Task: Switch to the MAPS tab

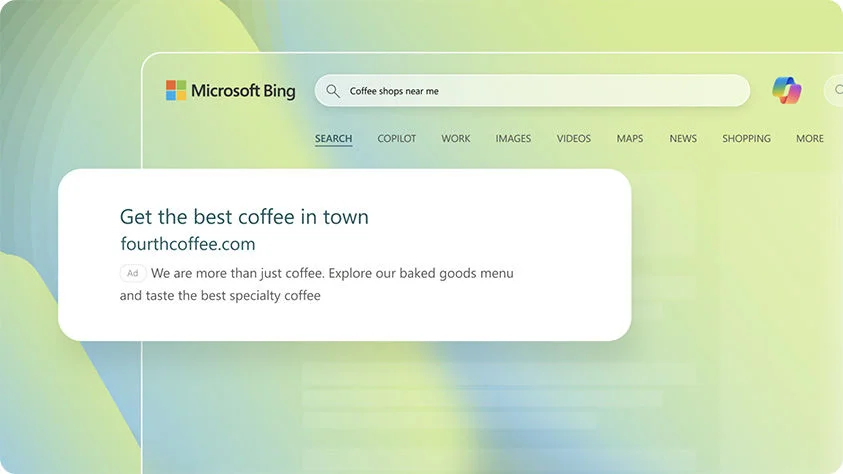Action: tap(630, 139)
